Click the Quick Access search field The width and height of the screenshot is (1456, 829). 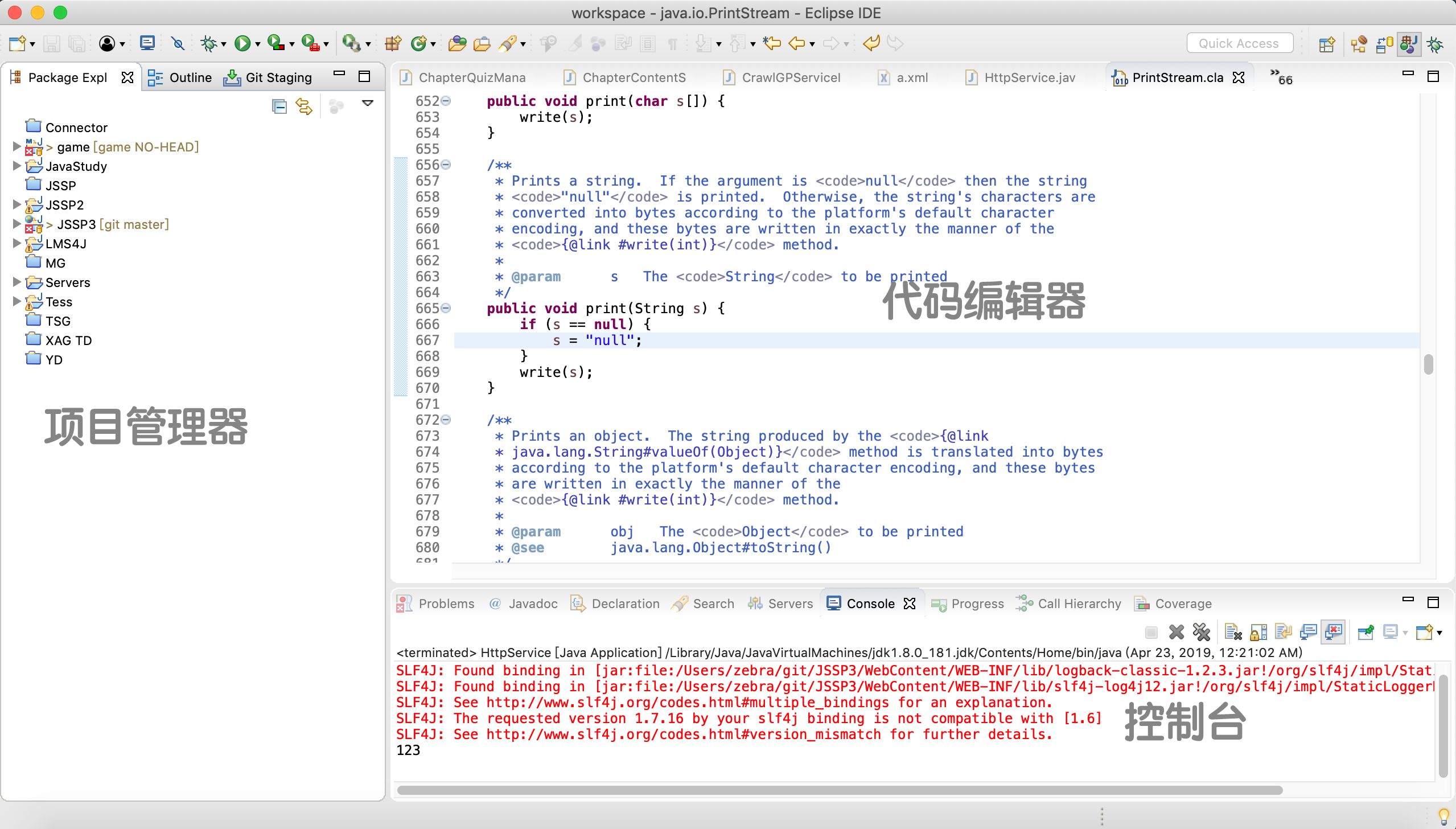pos(1239,43)
